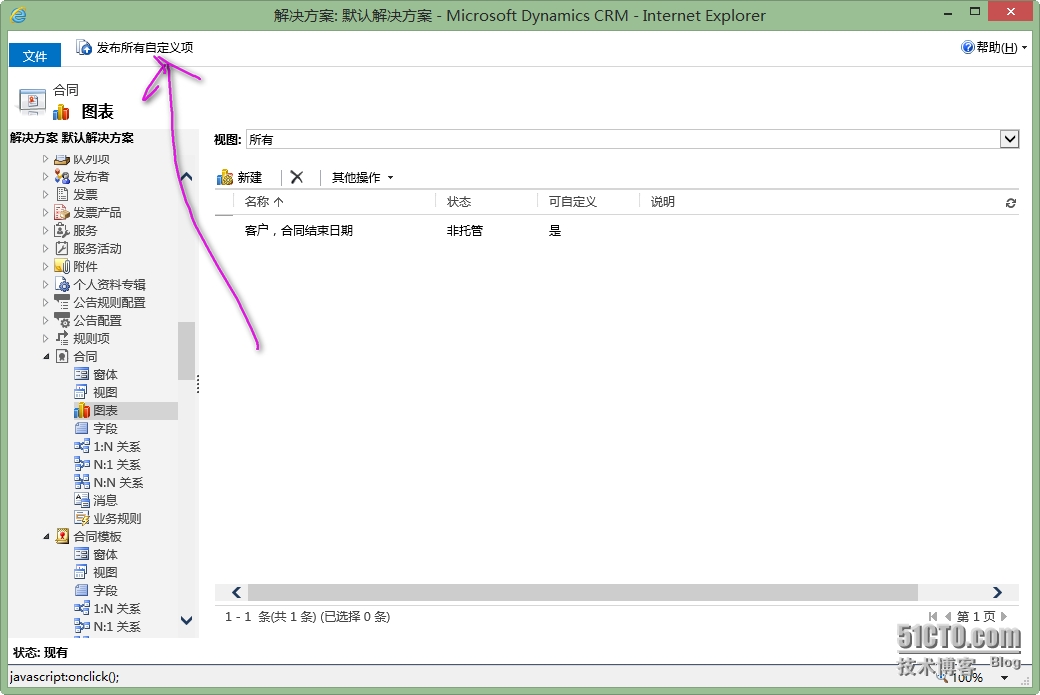The width and height of the screenshot is (1040, 695).
Task: Select the 规则项 entity icon
Action: coord(62,338)
